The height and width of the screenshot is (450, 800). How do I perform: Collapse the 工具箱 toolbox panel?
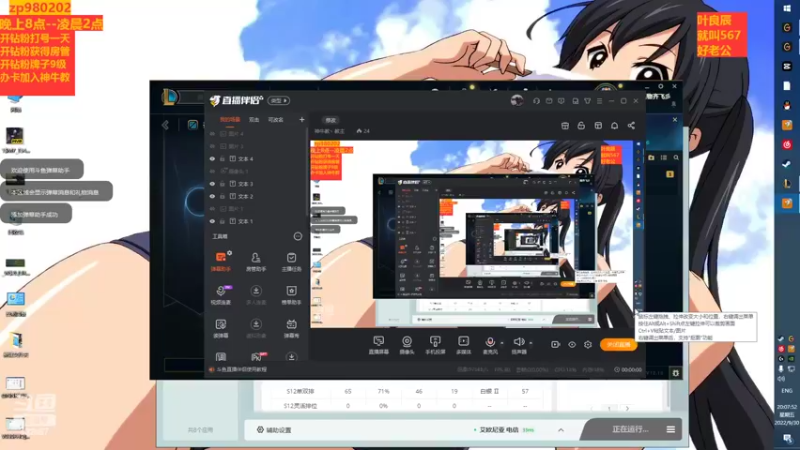point(297,236)
